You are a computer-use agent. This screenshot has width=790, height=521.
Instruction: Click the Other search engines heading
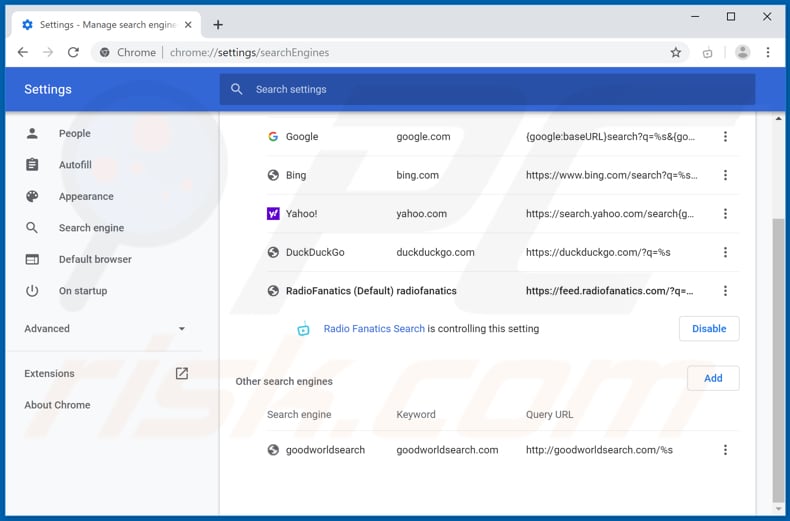pos(284,381)
